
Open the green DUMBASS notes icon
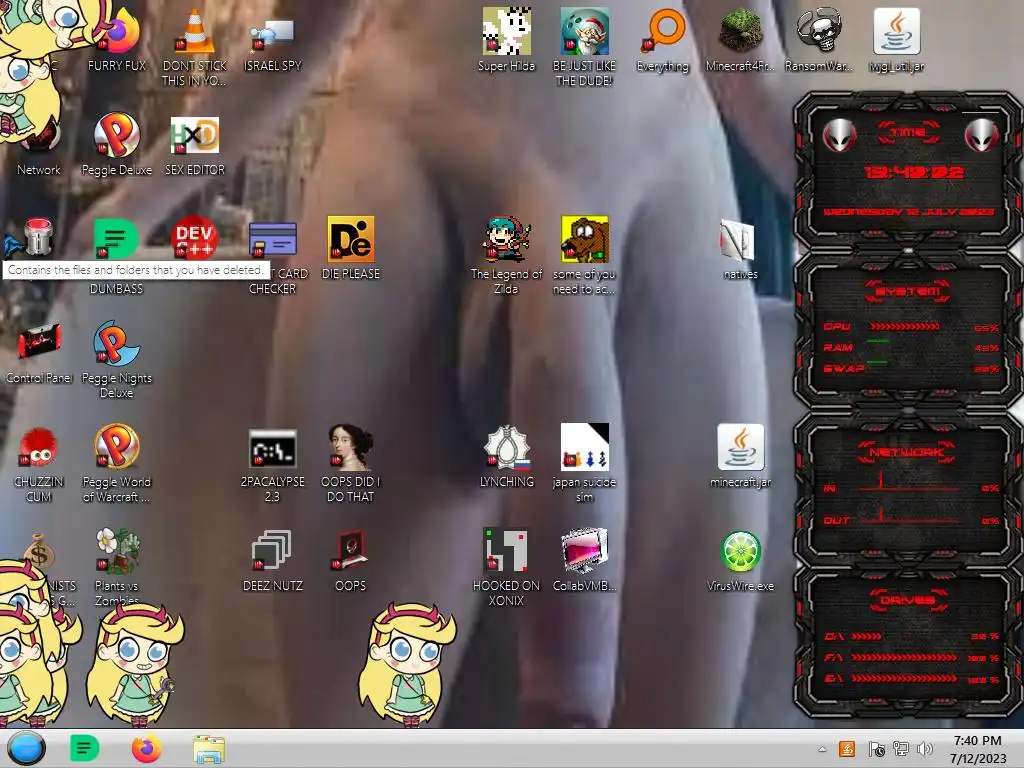(116, 239)
